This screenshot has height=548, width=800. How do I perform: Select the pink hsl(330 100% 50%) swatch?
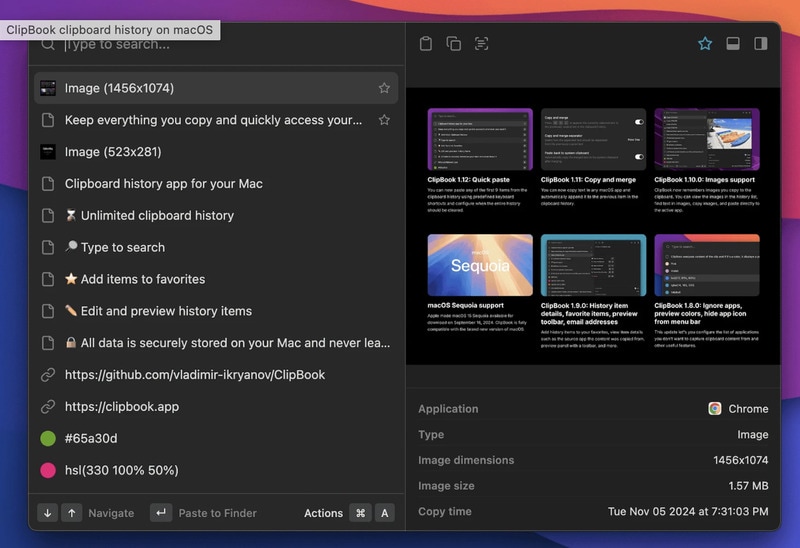coord(48,471)
